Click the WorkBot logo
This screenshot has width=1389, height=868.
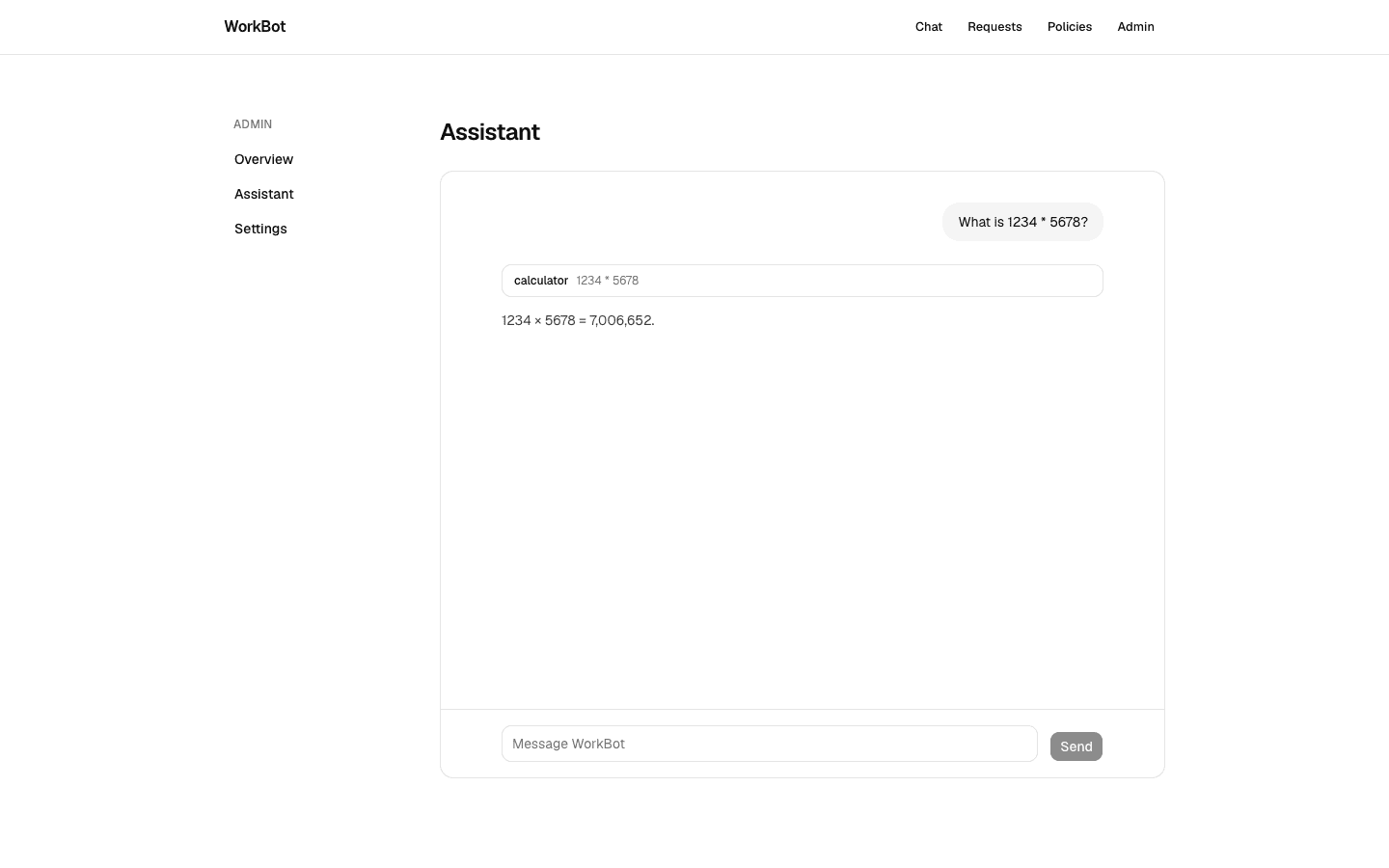point(255,27)
